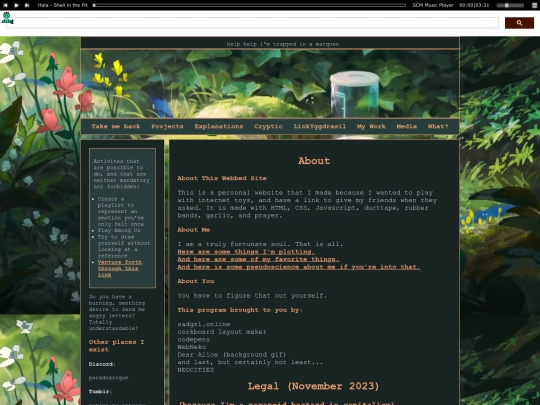
Task: Open the my favorite things link
Action: click(258, 259)
